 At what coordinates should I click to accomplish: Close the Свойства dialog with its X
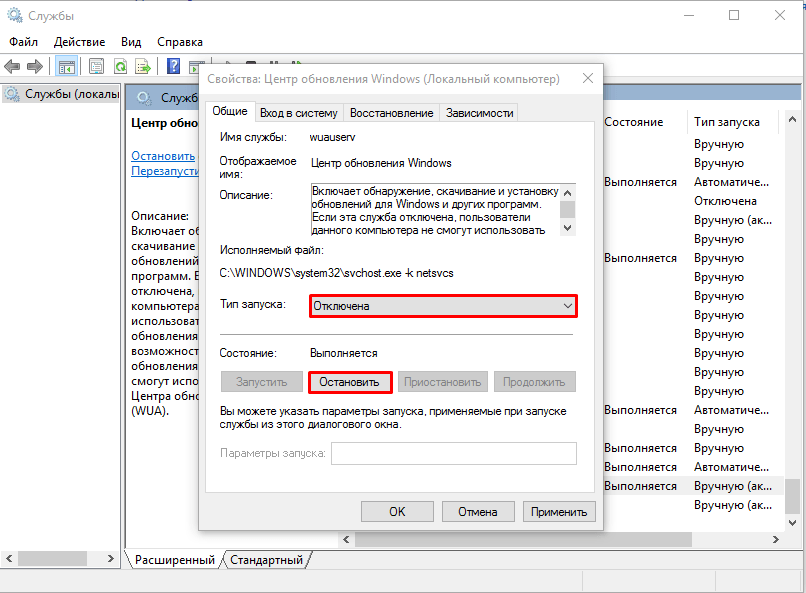coord(588,78)
